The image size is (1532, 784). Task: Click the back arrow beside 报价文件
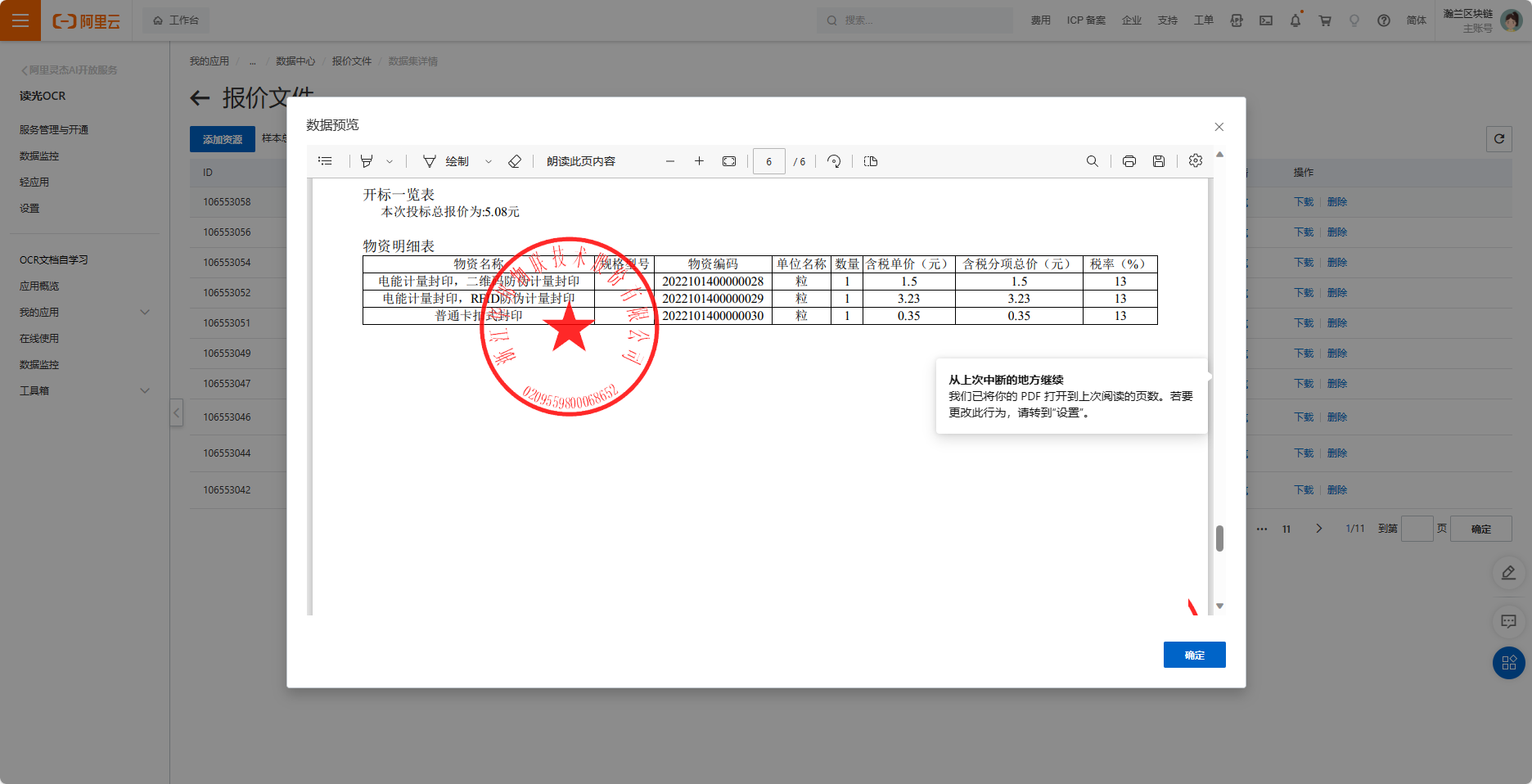pos(200,99)
